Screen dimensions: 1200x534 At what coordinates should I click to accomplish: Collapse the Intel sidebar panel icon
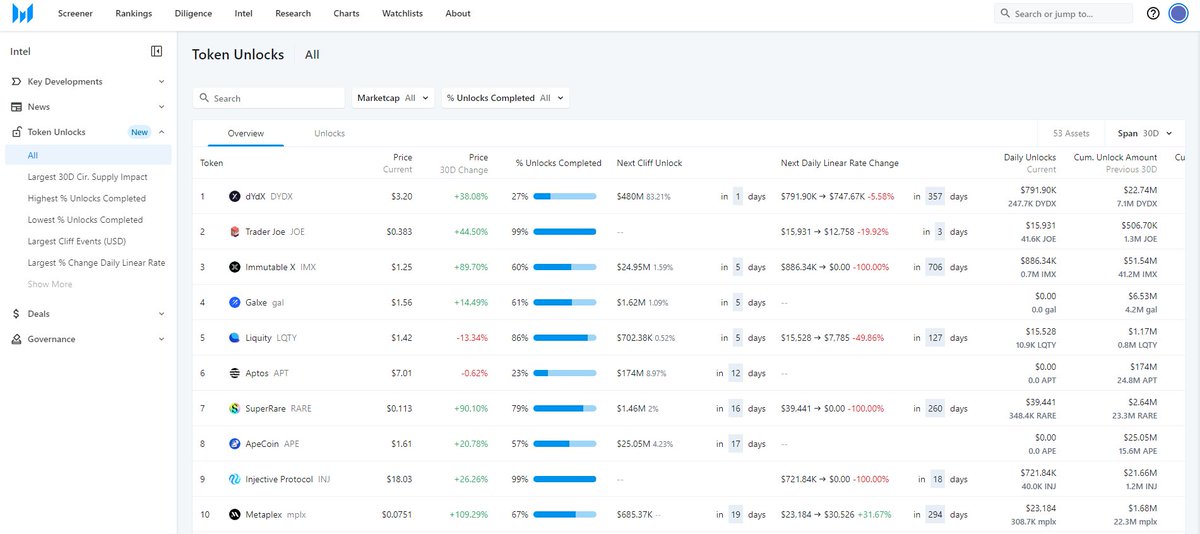(157, 51)
